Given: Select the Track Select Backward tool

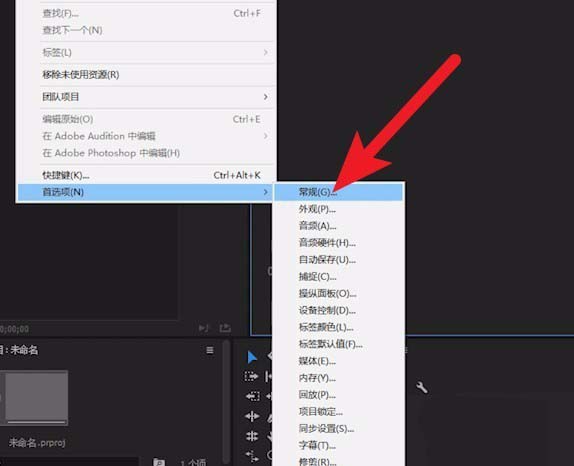Looking at the screenshot, I should click(252, 396).
